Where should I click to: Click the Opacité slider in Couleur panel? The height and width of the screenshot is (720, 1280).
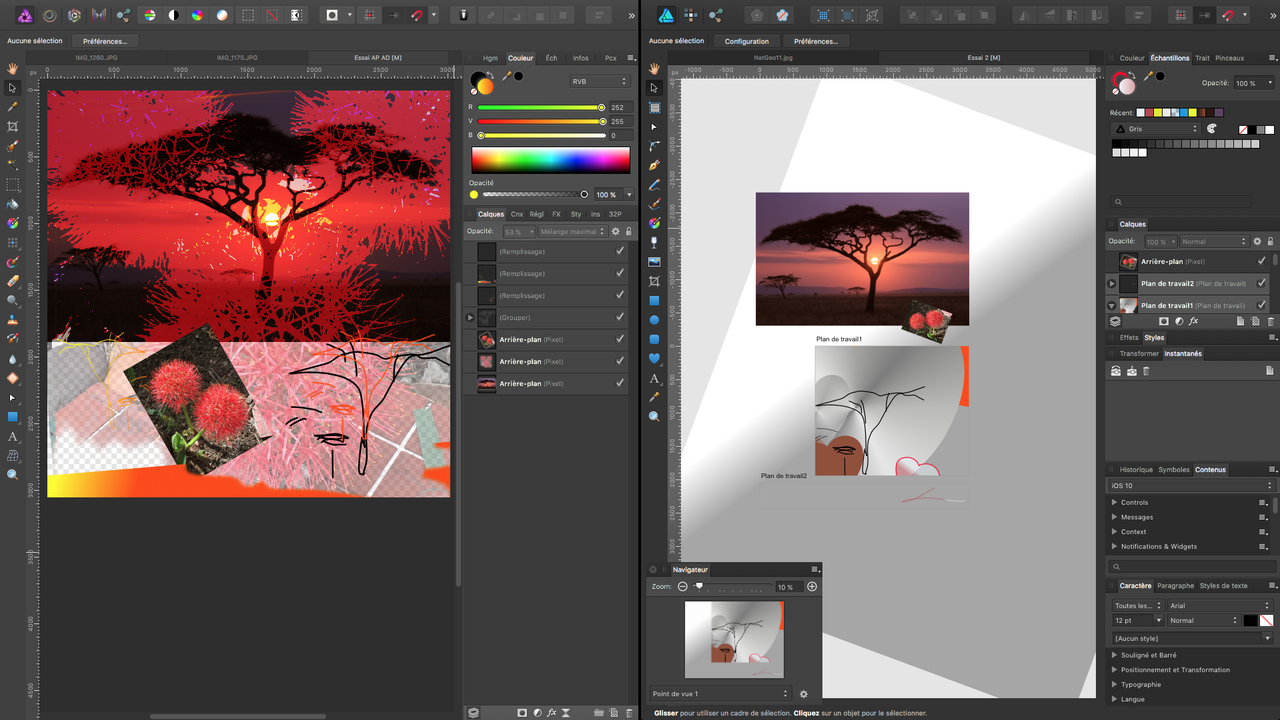coord(534,194)
